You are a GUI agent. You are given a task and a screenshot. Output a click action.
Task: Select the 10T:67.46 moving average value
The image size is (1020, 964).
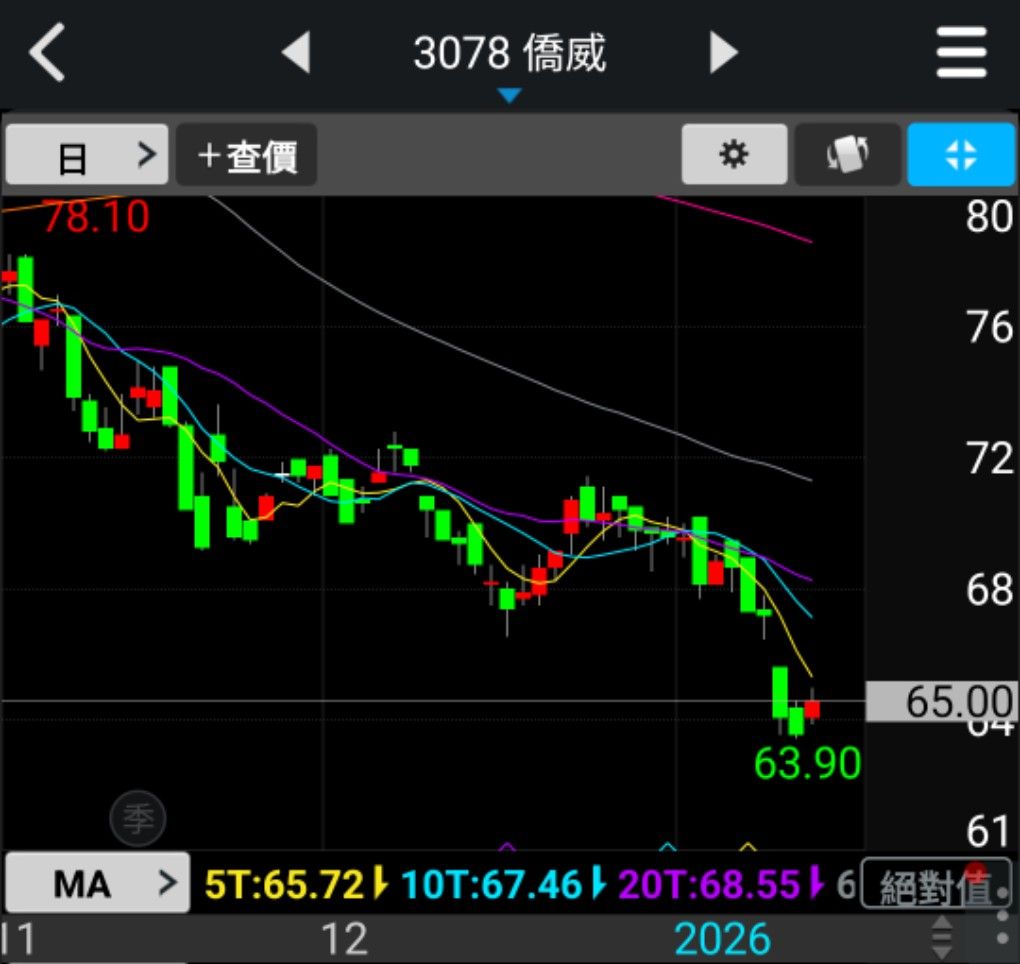(x=492, y=885)
